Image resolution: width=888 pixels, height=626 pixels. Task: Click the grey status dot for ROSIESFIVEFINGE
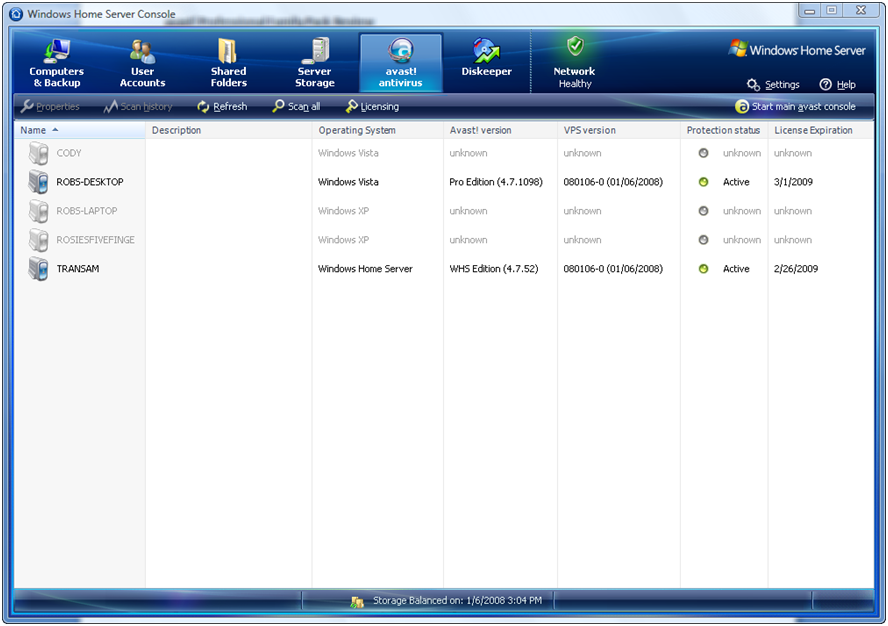tap(703, 240)
